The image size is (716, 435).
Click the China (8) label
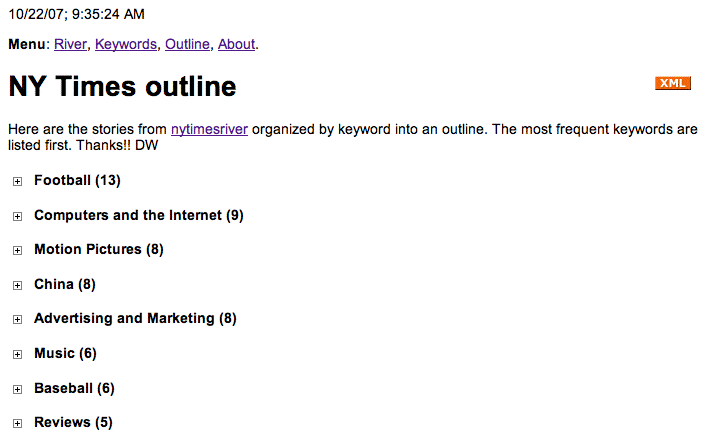tap(64, 284)
